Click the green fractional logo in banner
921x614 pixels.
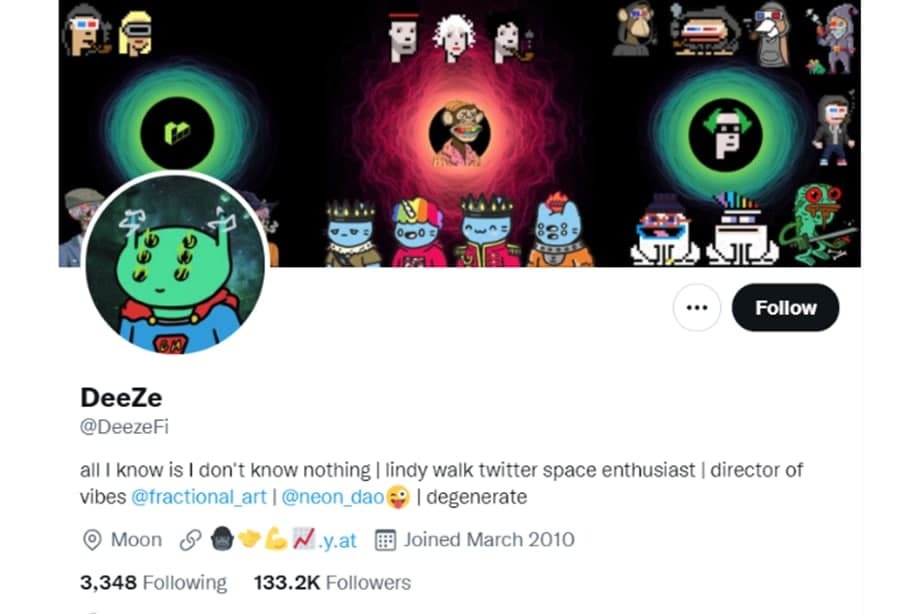click(x=177, y=133)
